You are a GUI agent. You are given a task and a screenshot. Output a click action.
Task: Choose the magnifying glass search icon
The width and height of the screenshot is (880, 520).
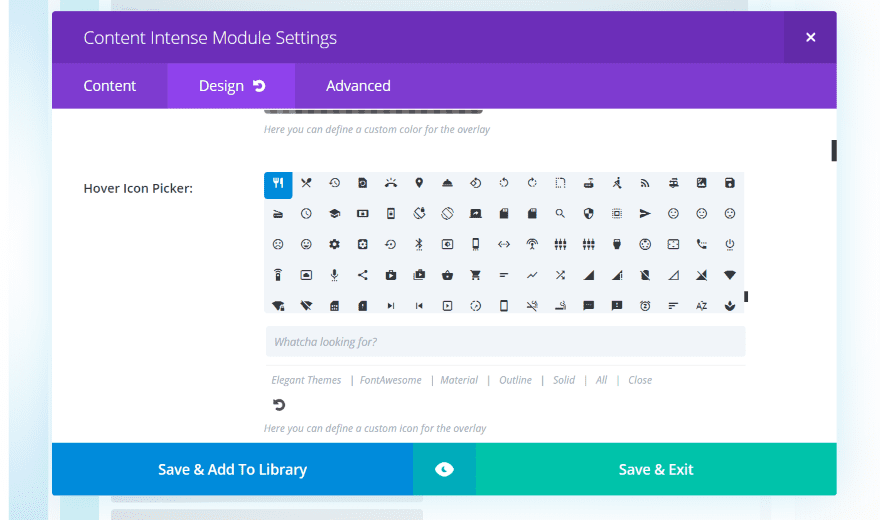pos(561,214)
